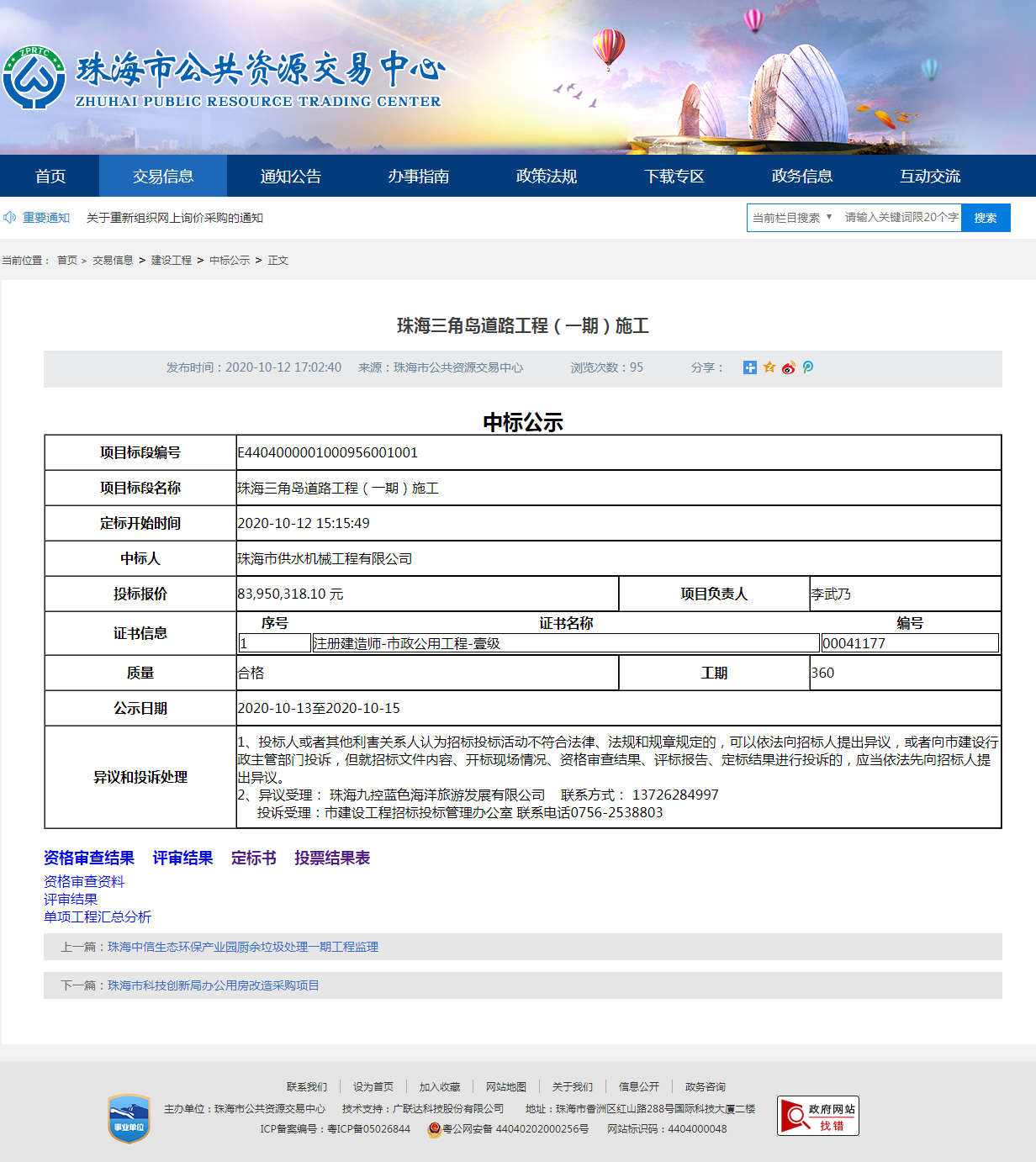The height and width of the screenshot is (1162, 1036).
Task: Click the 工期 value 360
Action: pos(822,673)
